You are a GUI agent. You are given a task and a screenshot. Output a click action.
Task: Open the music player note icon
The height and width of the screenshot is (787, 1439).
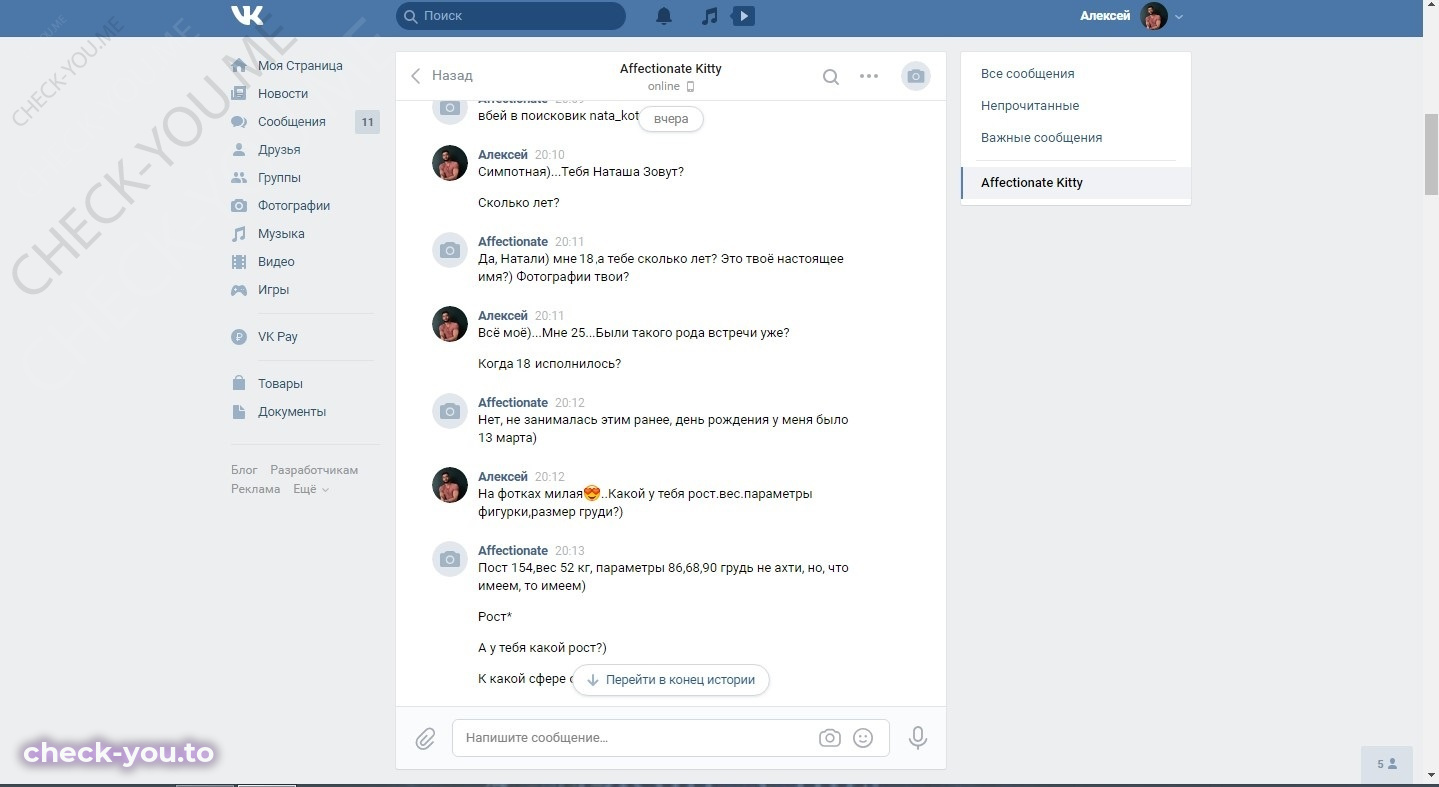(x=709, y=16)
